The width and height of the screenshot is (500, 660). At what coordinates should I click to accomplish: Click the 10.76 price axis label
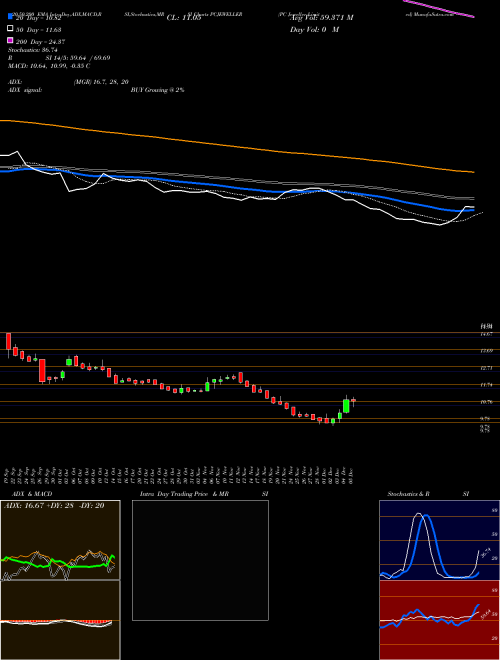coord(487,402)
